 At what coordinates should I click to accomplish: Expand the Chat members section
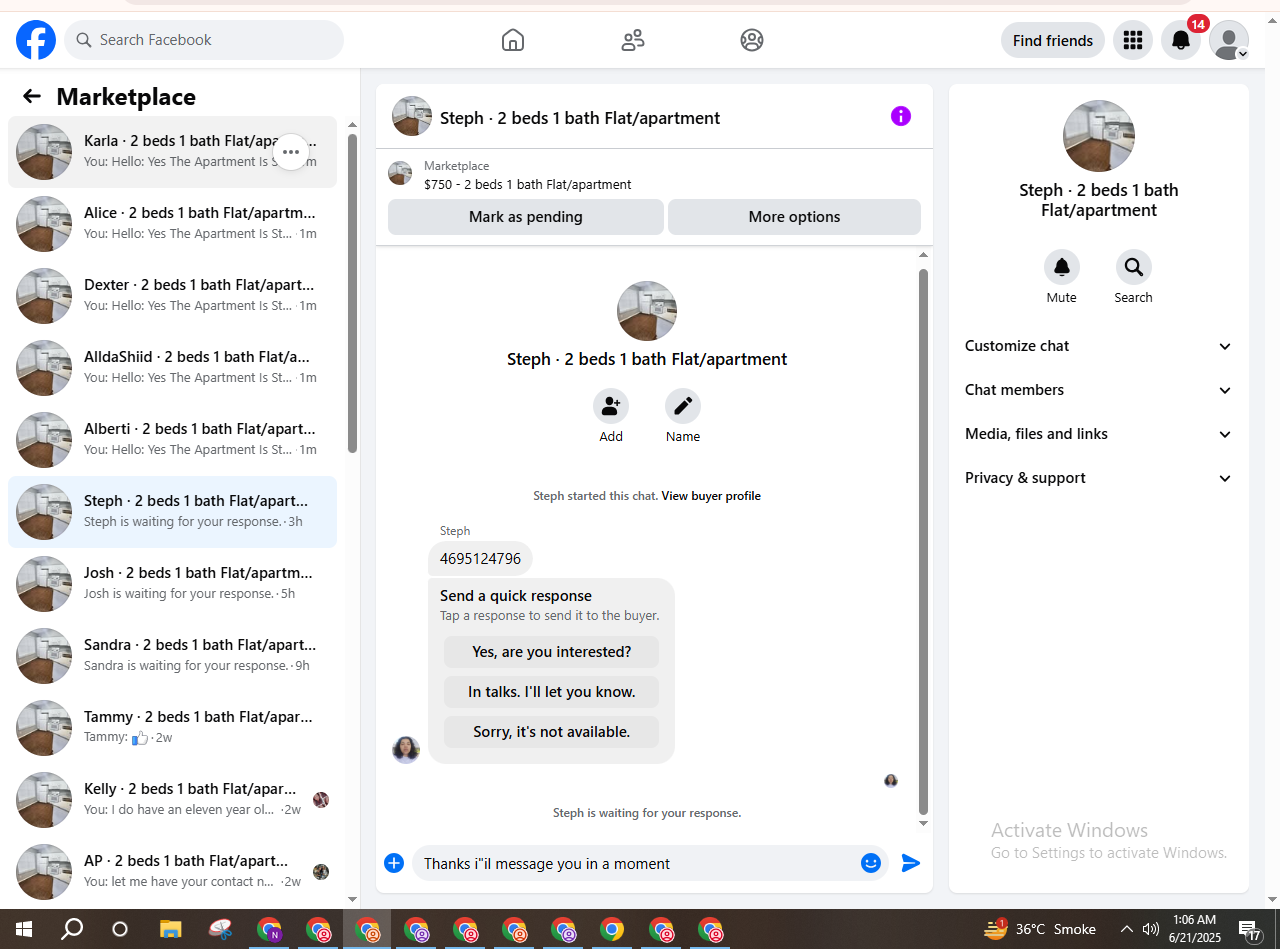click(1099, 390)
